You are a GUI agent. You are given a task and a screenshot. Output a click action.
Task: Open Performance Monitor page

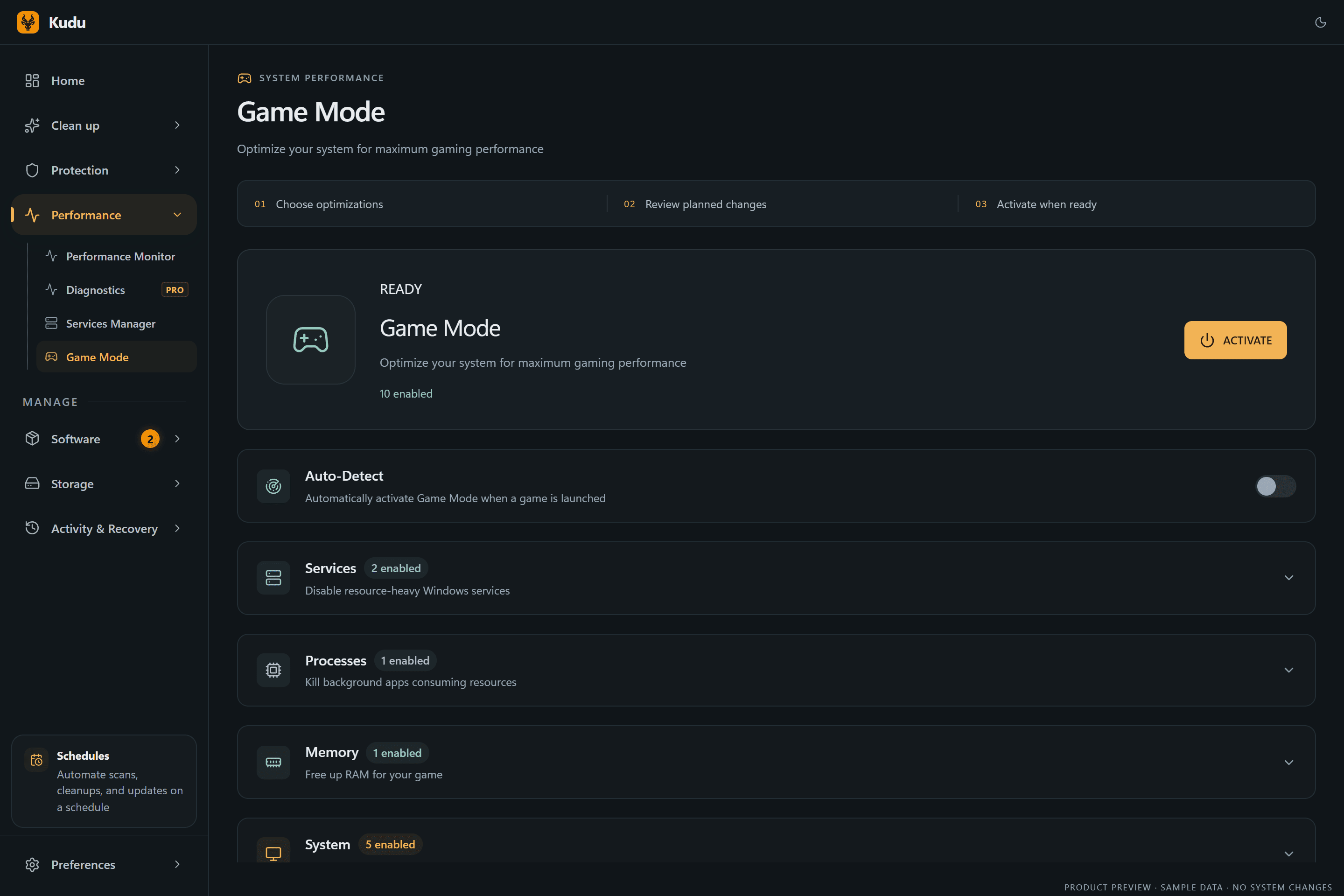click(x=117, y=256)
